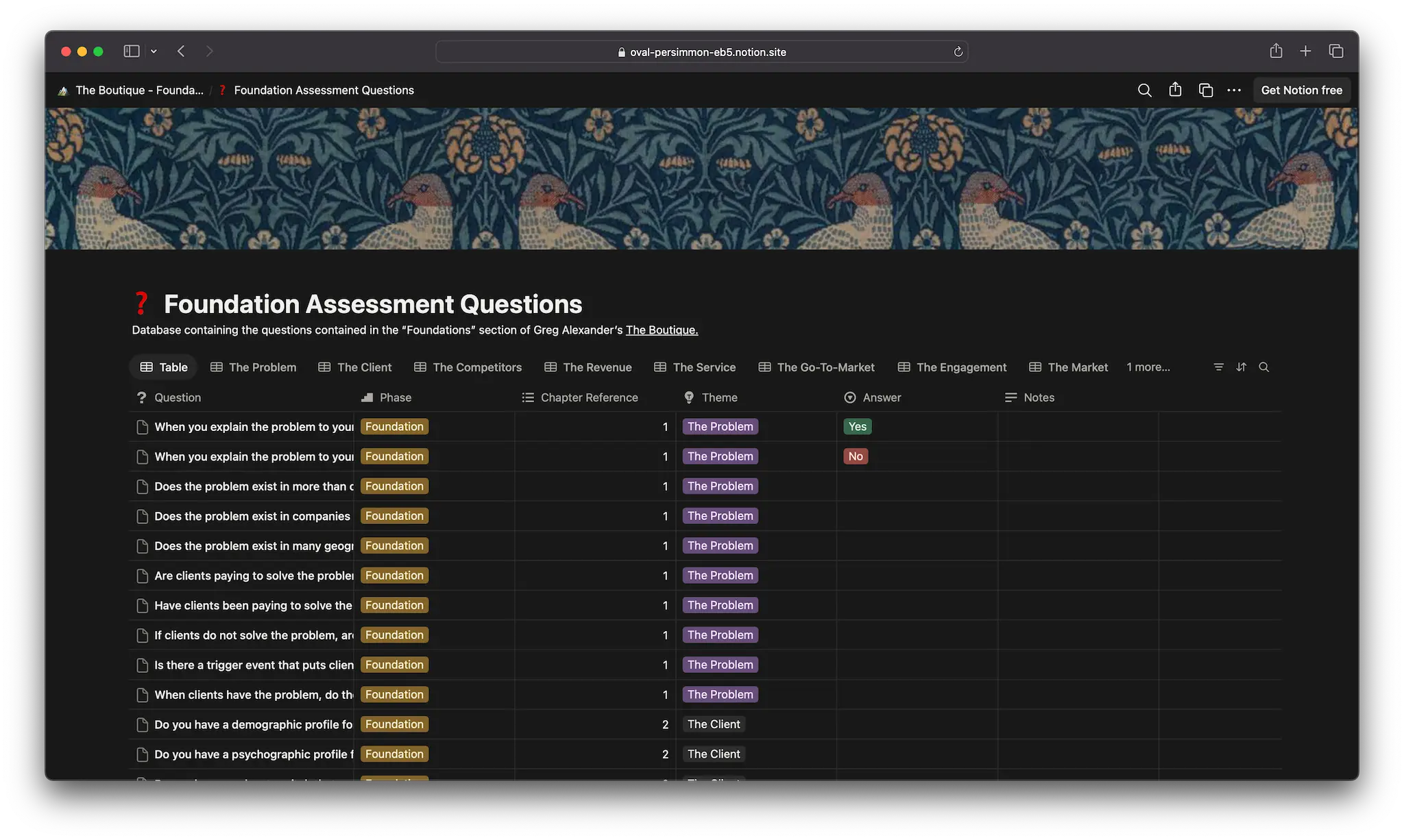
Task: Open The Boutique breadcrumb link
Action: pos(131,90)
